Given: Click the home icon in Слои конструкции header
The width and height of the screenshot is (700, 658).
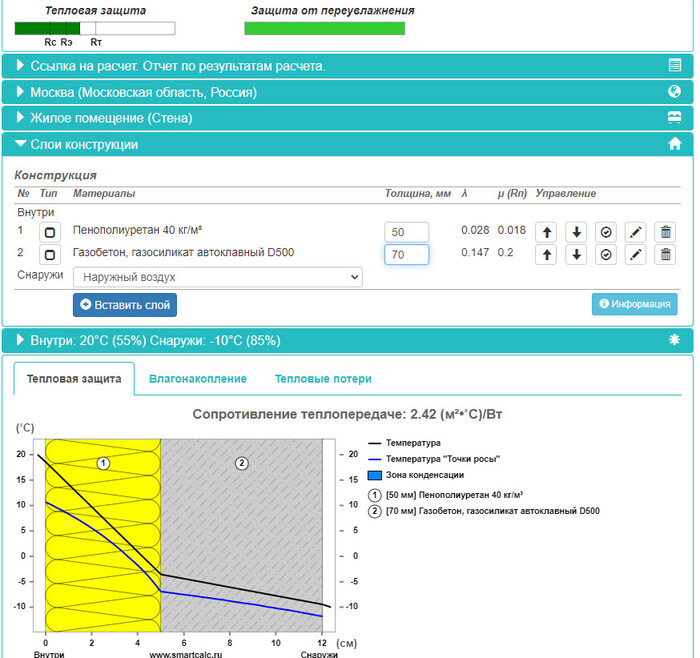Looking at the screenshot, I should [x=674, y=144].
